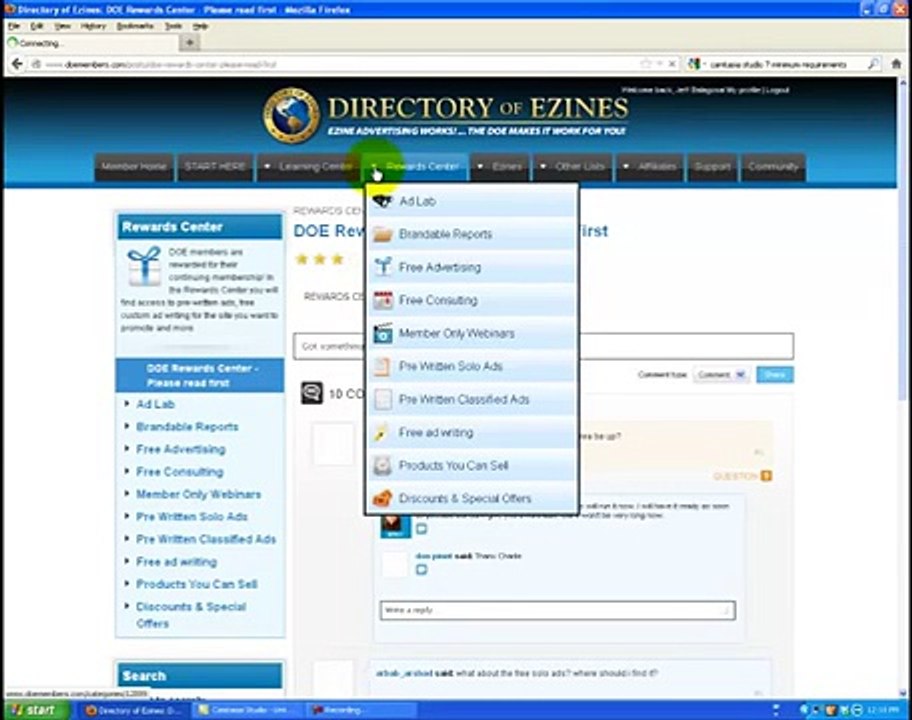Open a new tab with plus button
Image resolution: width=912 pixels, height=720 pixels.
(x=190, y=42)
